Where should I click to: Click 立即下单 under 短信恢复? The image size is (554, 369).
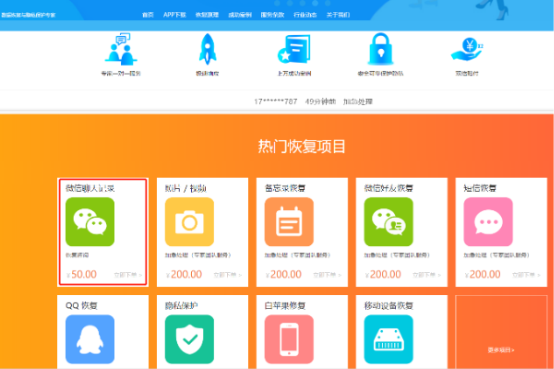tap(526, 275)
